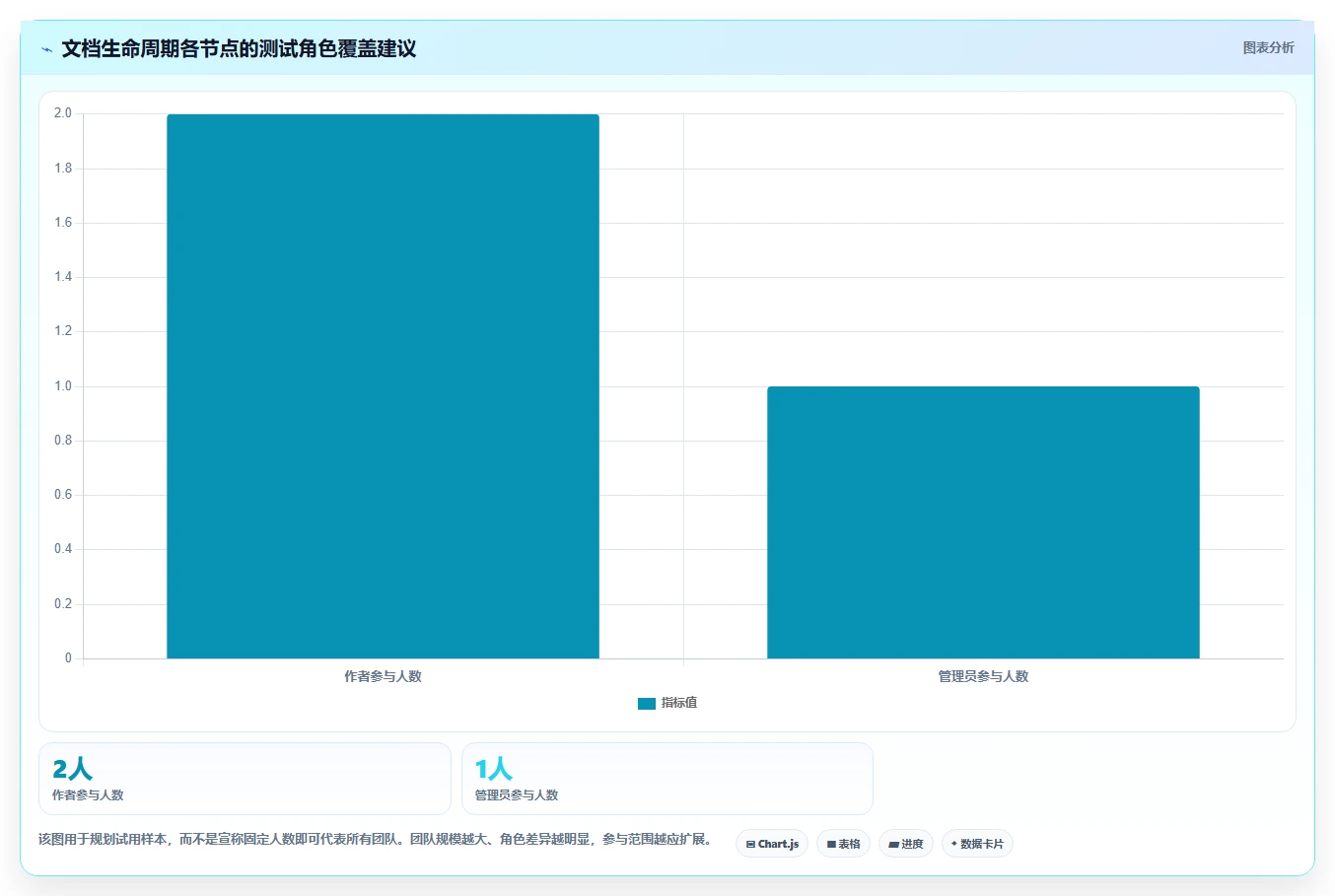Click the 图表分析 label in header
This screenshot has height=896, width=1335.
click(x=1268, y=47)
